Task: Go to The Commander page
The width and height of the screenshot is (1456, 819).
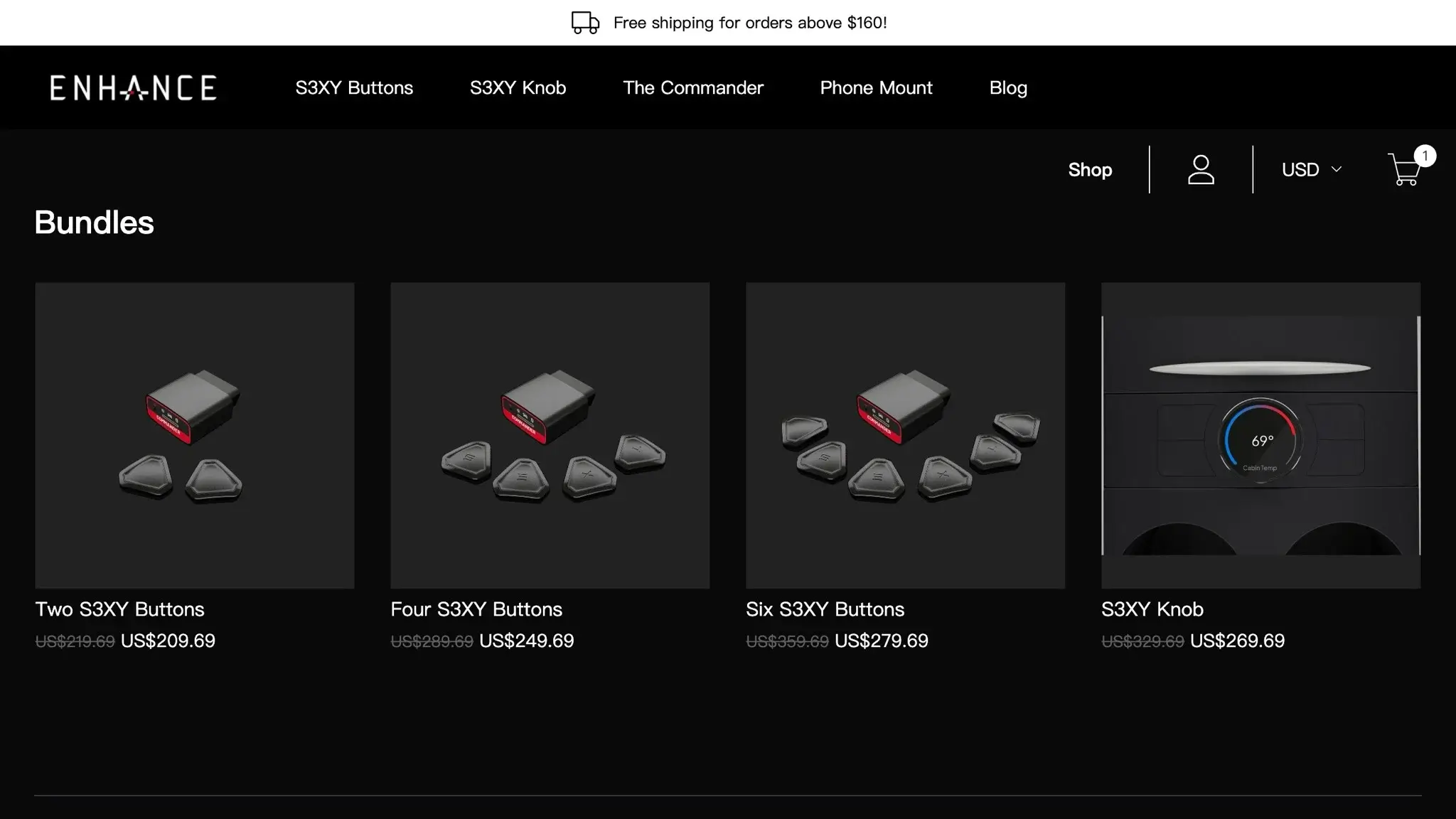Action: (x=693, y=88)
